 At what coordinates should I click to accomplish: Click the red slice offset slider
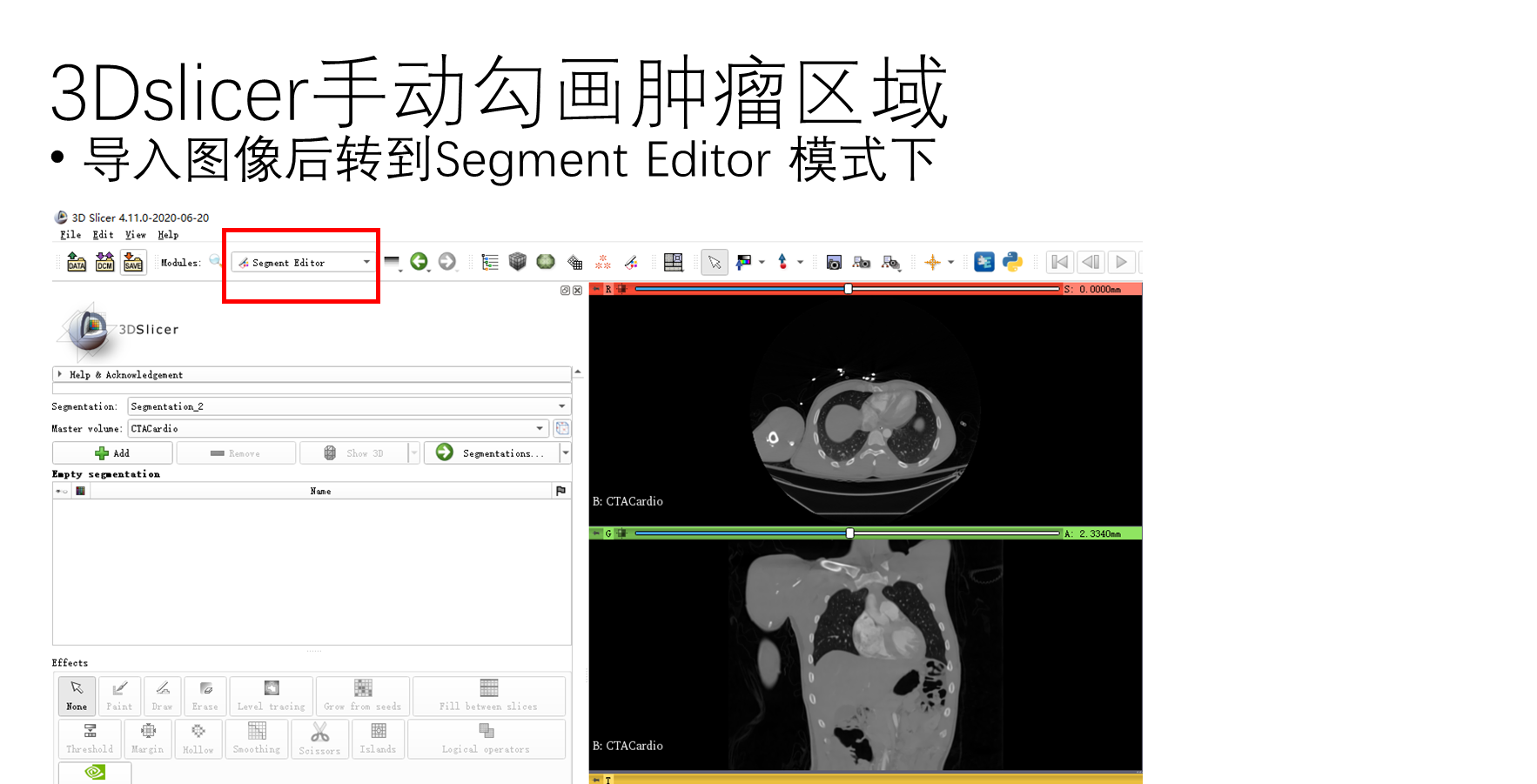(848, 289)
